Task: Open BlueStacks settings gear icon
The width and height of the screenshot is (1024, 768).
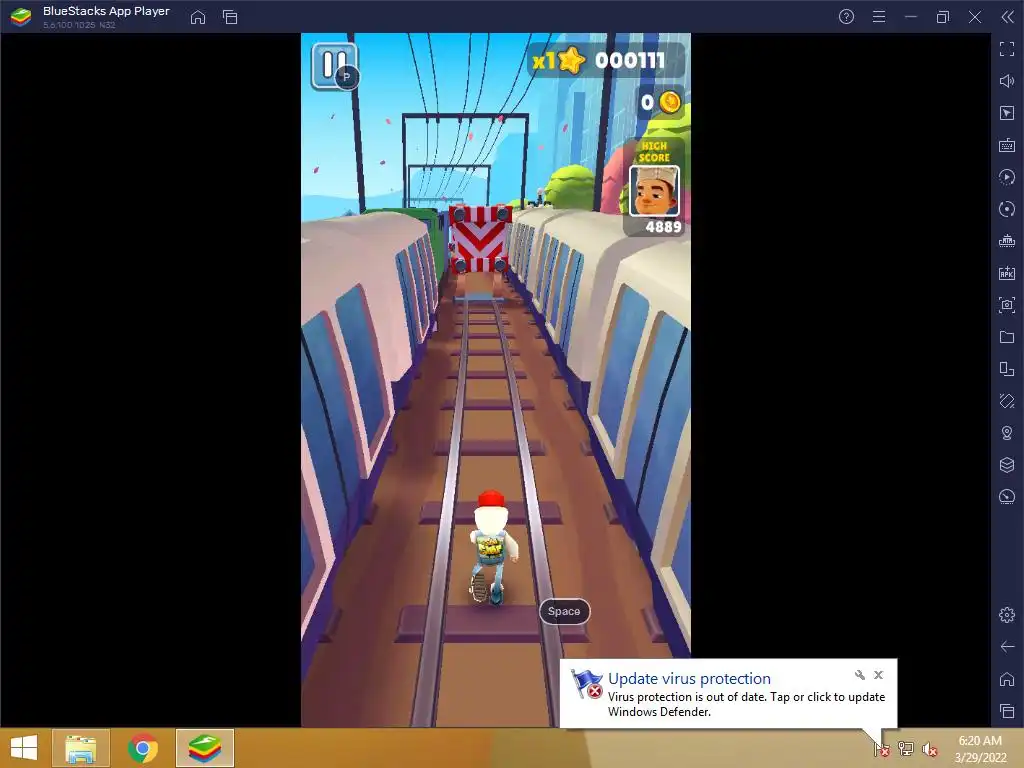Action: (1007, 615)
